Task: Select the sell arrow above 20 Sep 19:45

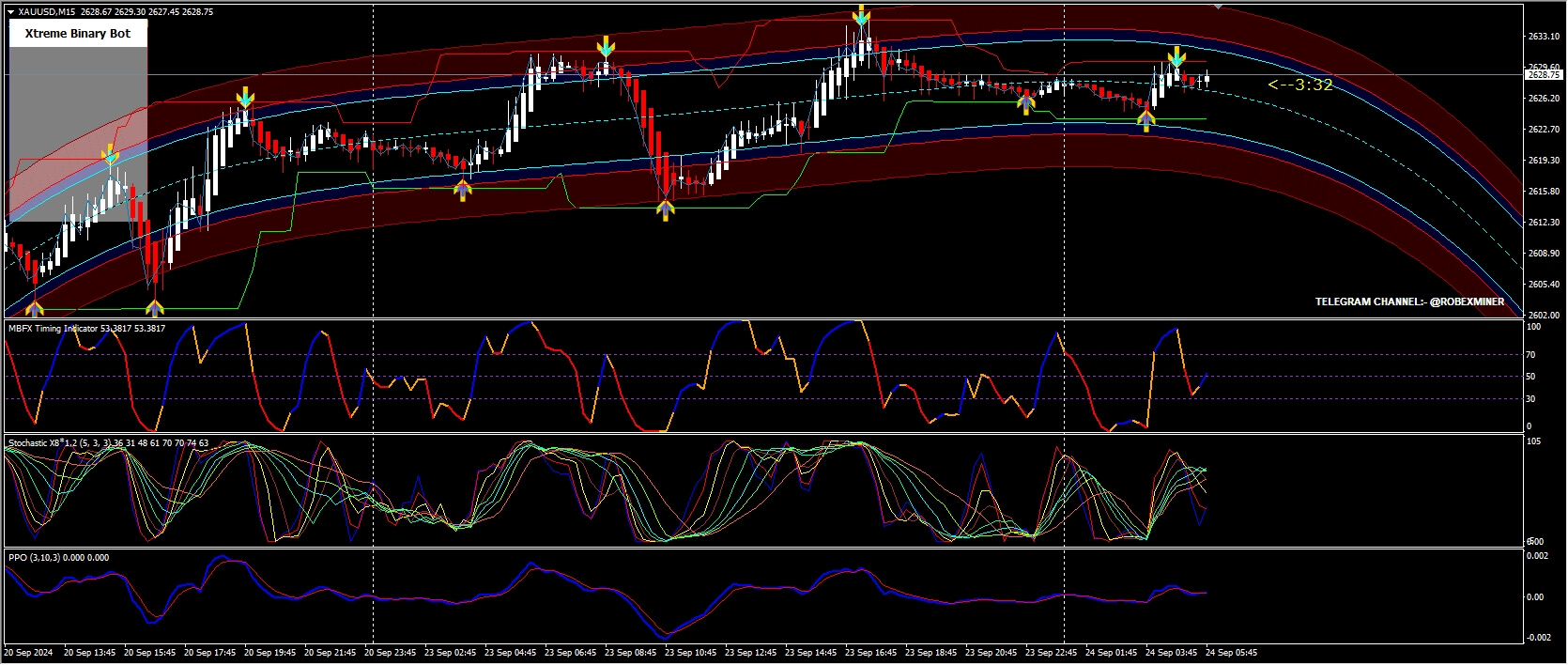Action: coord(245,97)
